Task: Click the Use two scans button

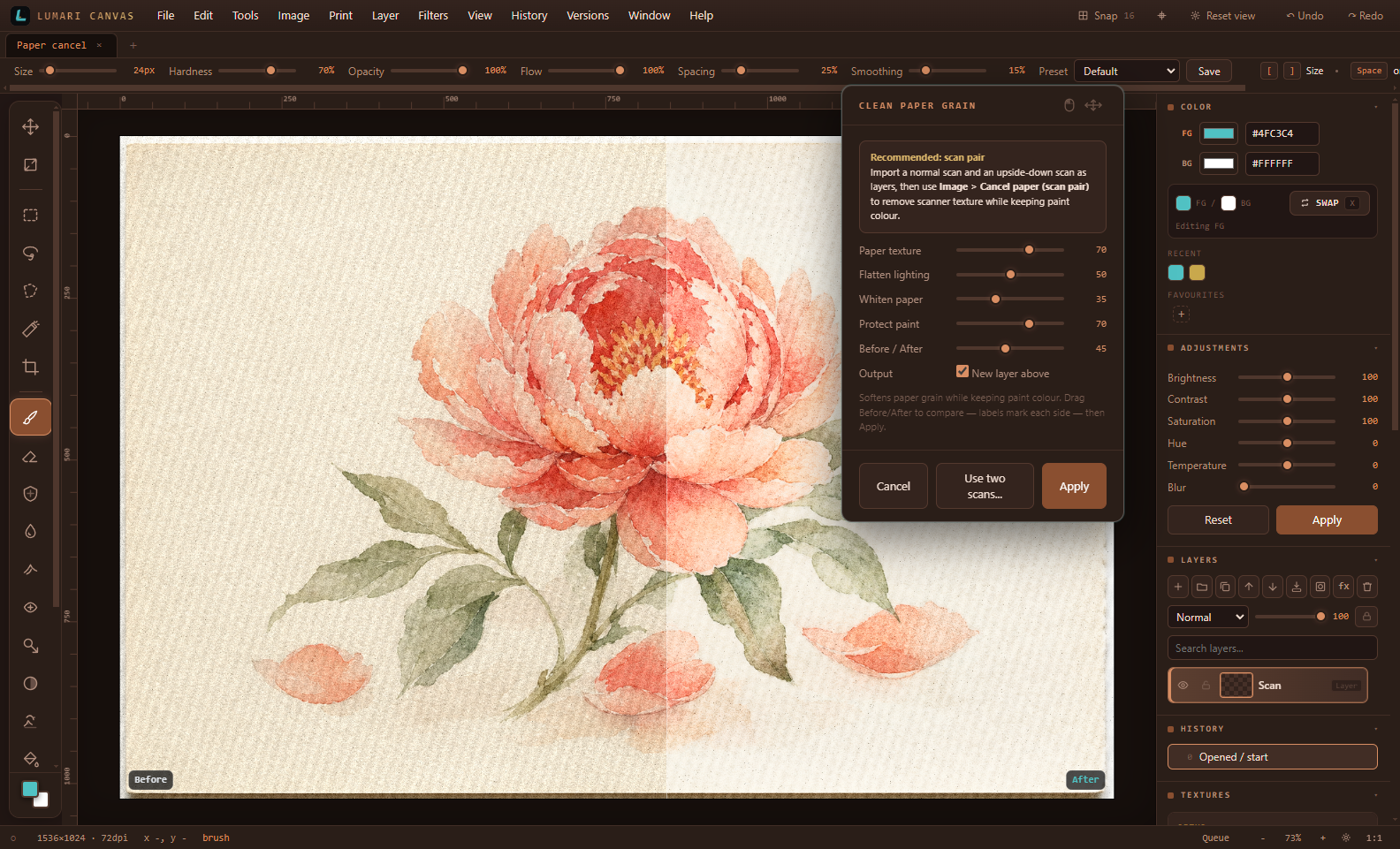Action: [985, 486]
